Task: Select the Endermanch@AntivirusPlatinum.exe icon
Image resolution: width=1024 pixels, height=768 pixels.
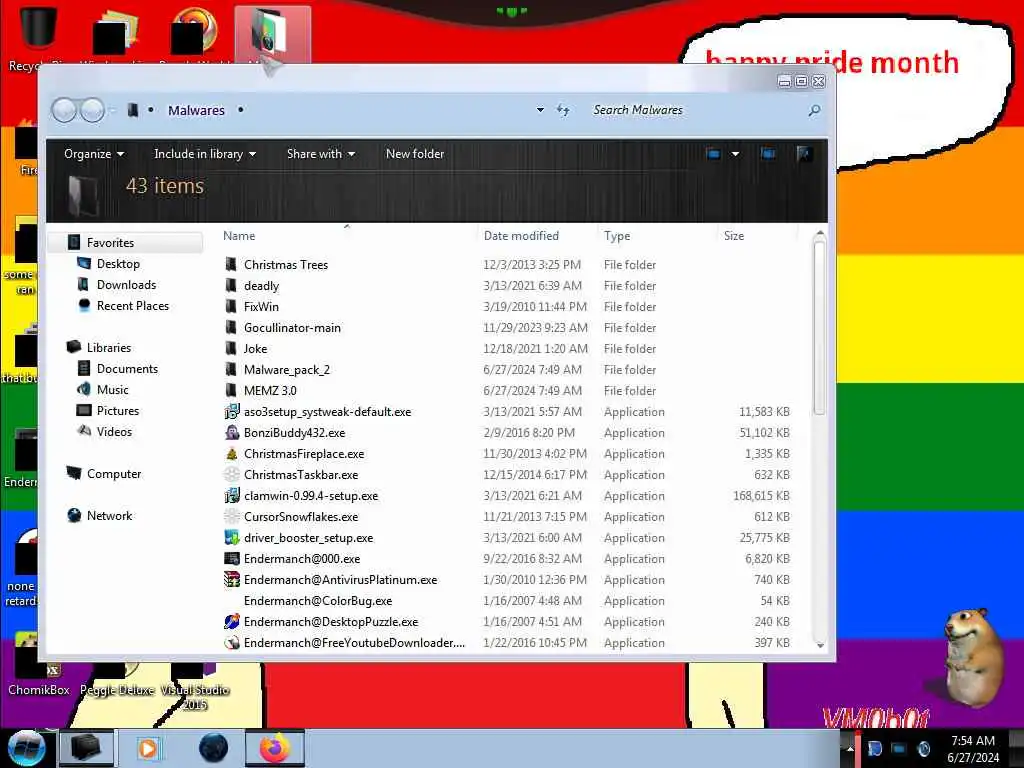Action: coord(231,580)
